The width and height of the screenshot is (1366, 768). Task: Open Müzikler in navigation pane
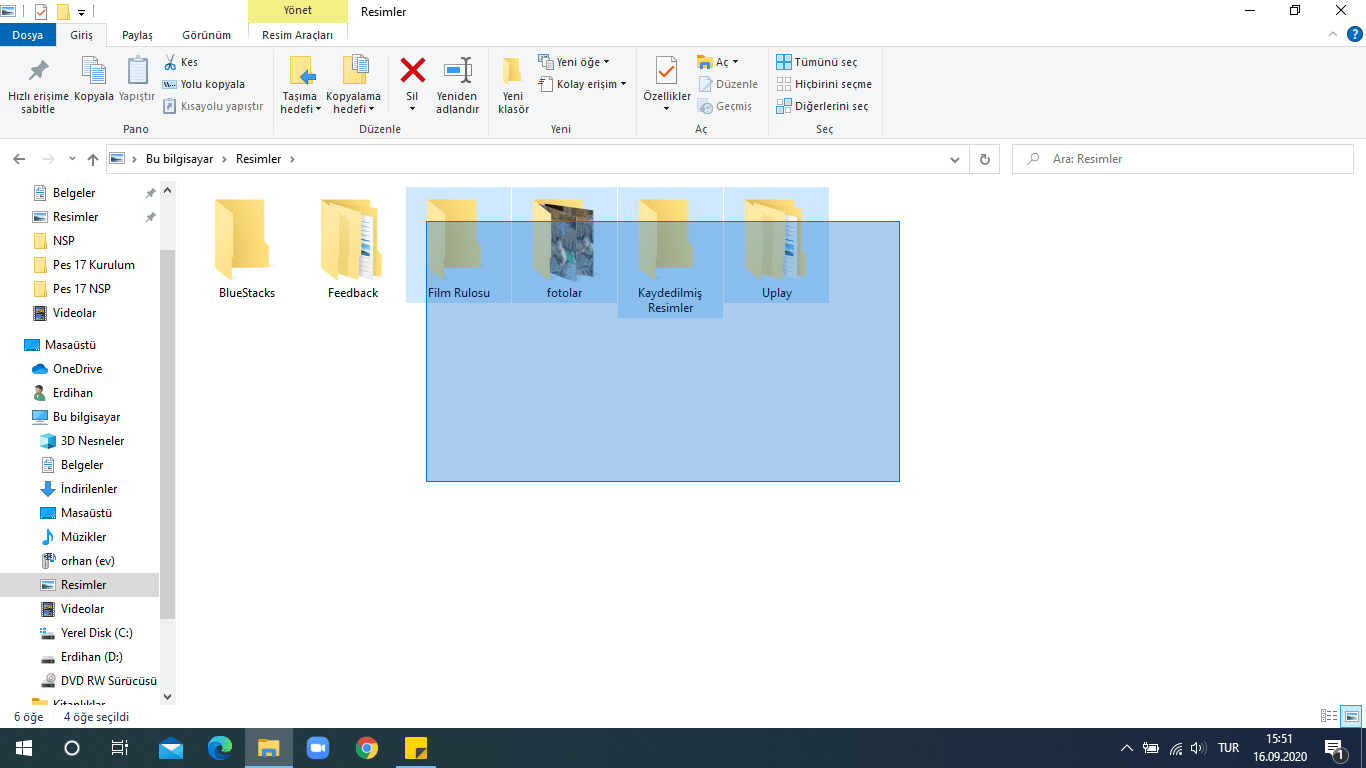coord(84,537)
